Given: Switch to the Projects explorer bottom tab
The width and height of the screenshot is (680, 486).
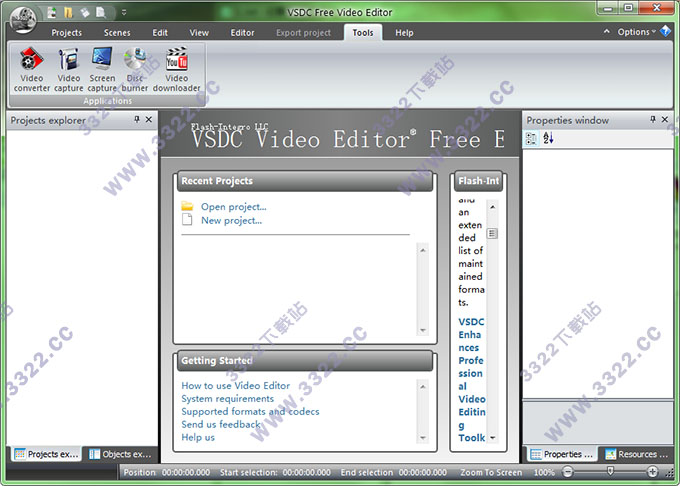Looking at the screenshot, I should pos(46,454).
